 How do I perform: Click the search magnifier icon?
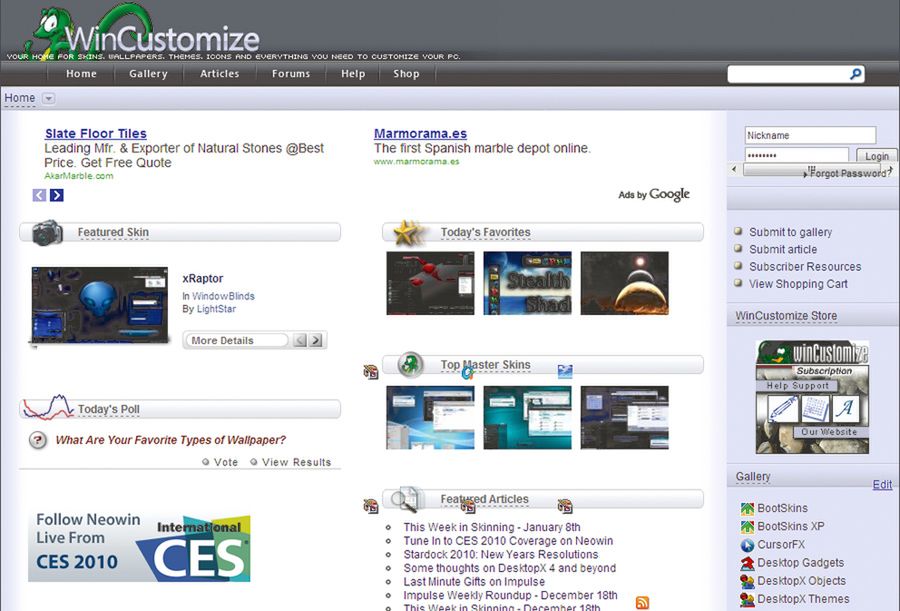point(855,74)
